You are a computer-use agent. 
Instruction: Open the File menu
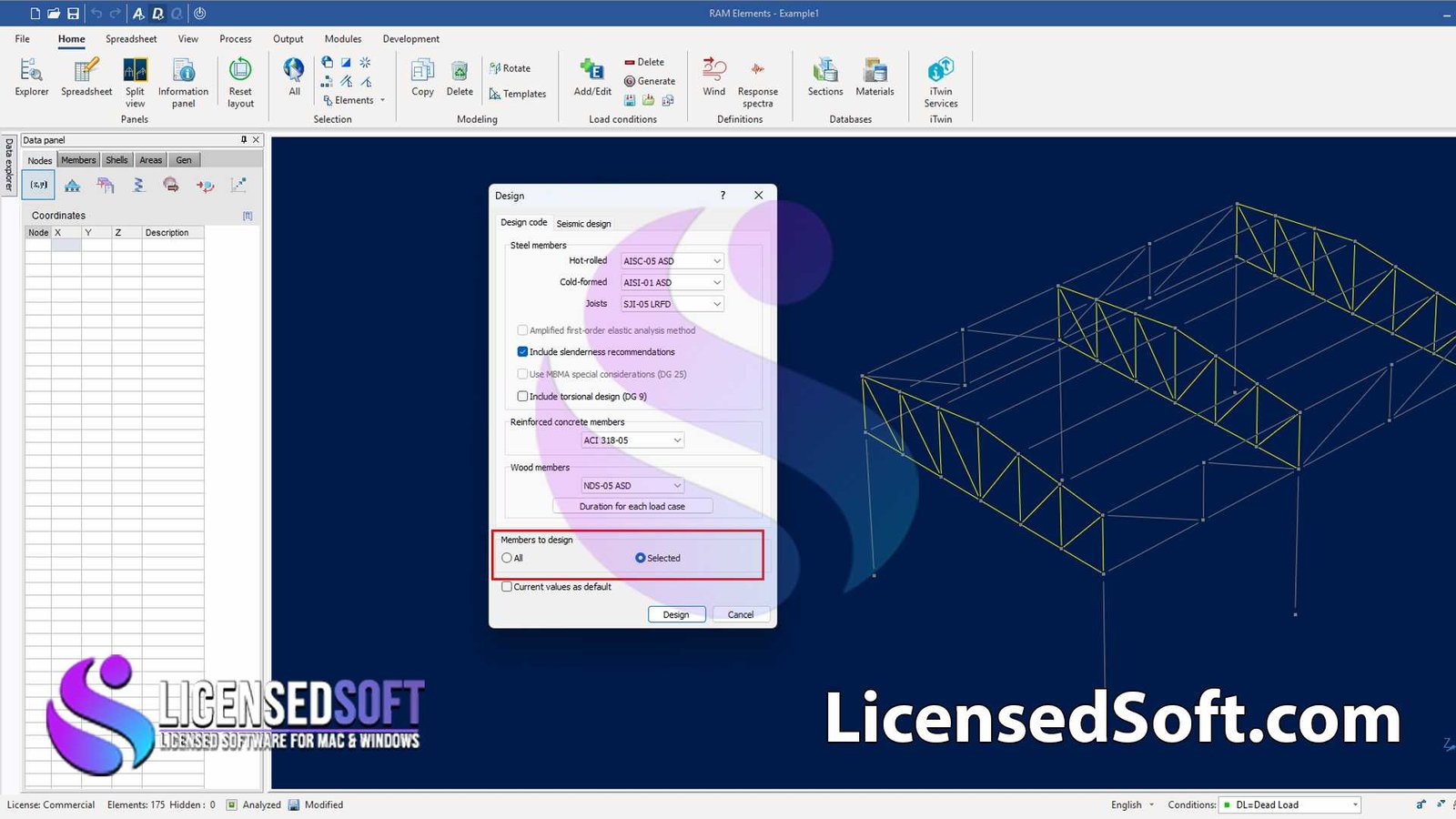click(x=22, y=39)
